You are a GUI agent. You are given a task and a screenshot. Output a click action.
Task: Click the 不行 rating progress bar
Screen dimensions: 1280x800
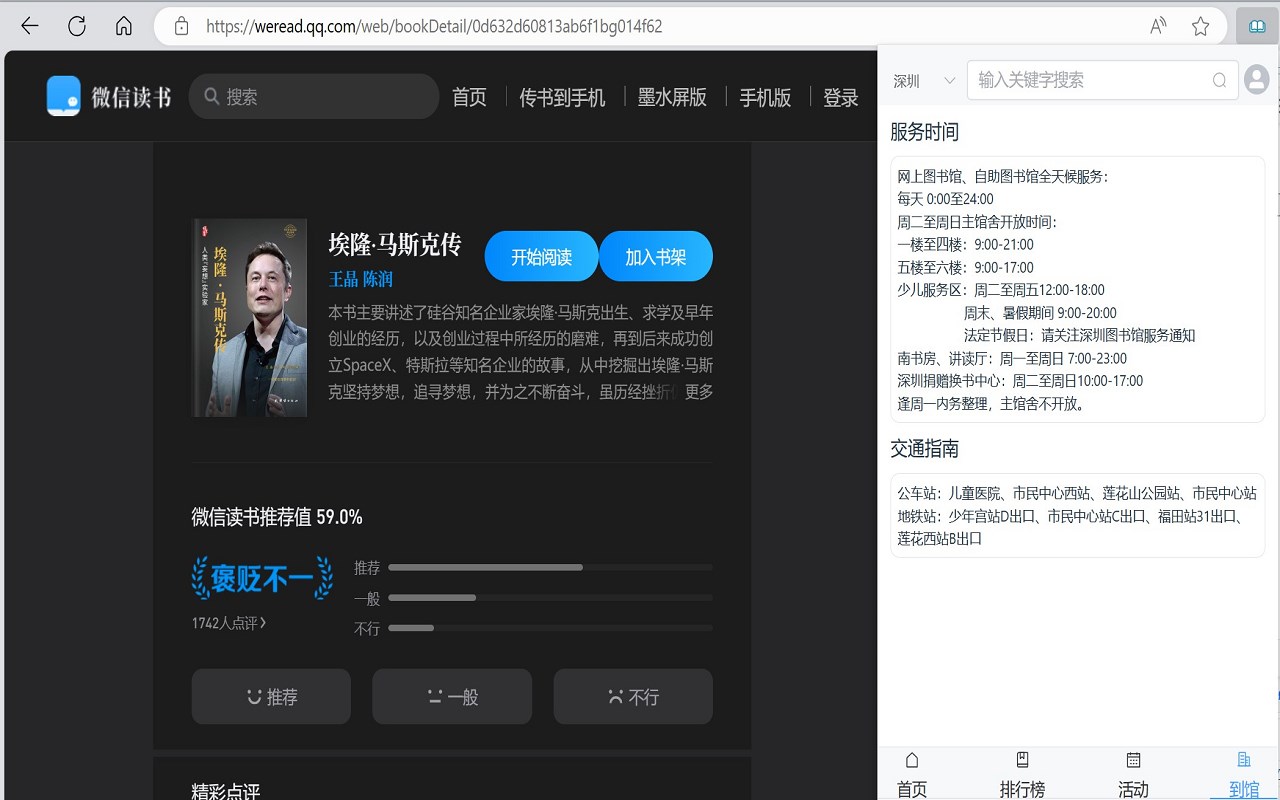tap(550, 628)
